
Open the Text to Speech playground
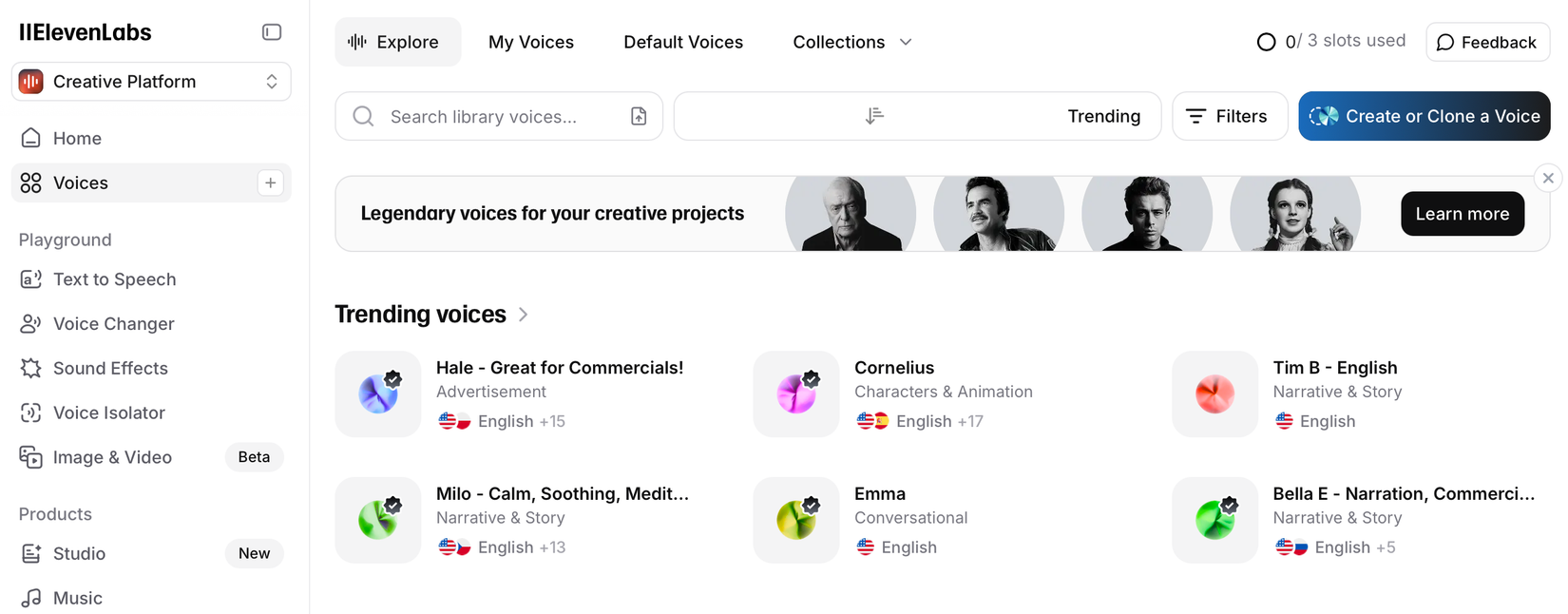click(114, 278)
